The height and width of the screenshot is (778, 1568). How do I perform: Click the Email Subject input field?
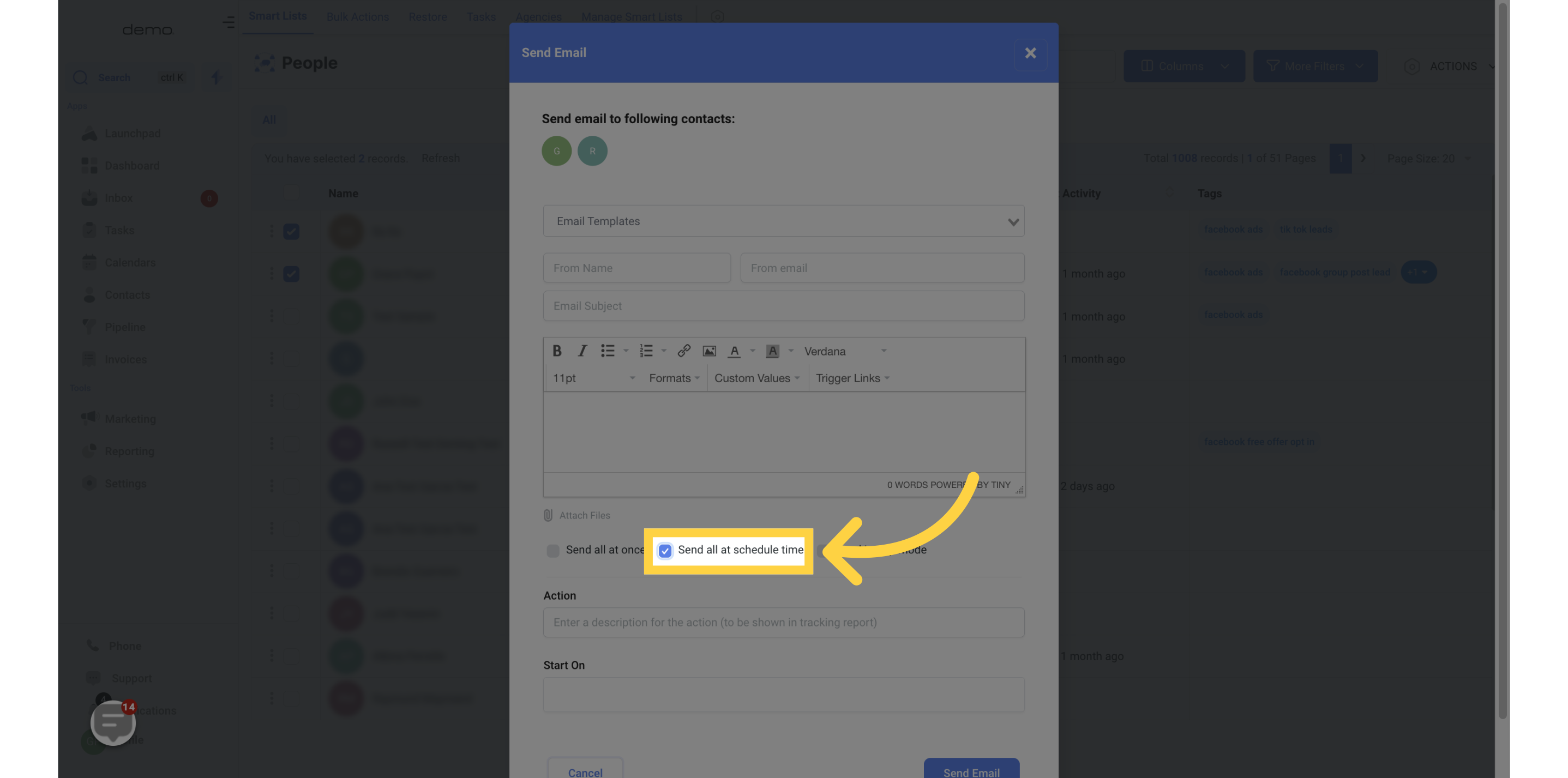tap(783, 306)
